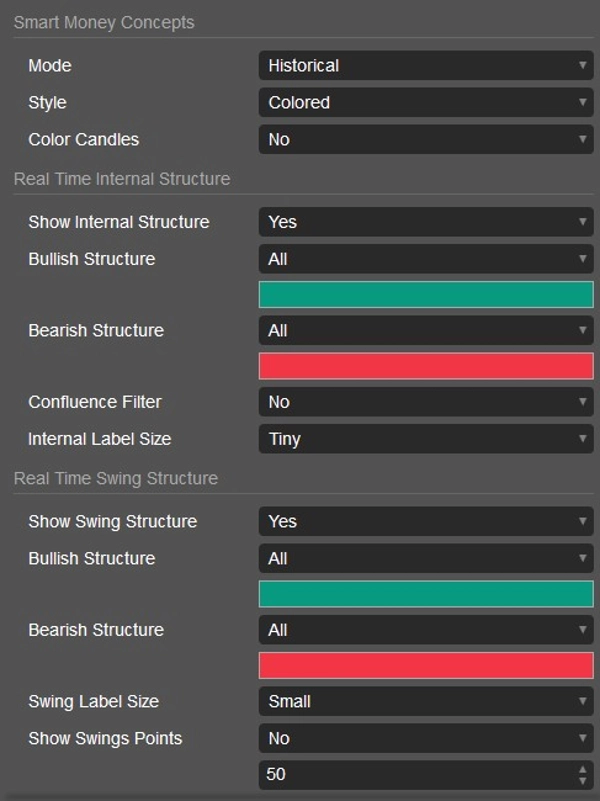Open the Style dropdown showing Colored
600x801 pixels.
pos(425,102)
